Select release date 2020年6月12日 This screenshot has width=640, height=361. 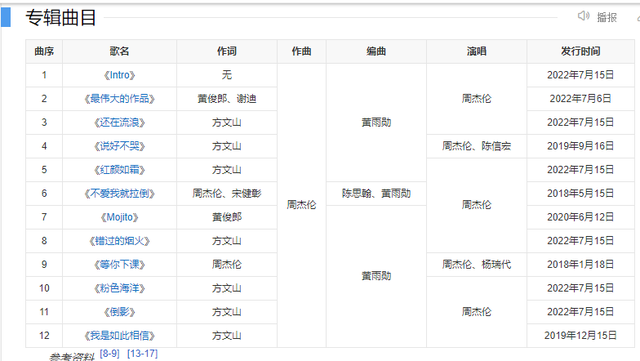tap(580, 217)
